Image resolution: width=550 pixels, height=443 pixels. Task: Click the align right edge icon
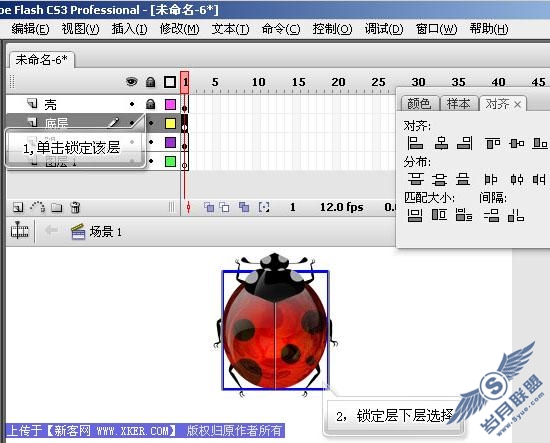point(465,143)
